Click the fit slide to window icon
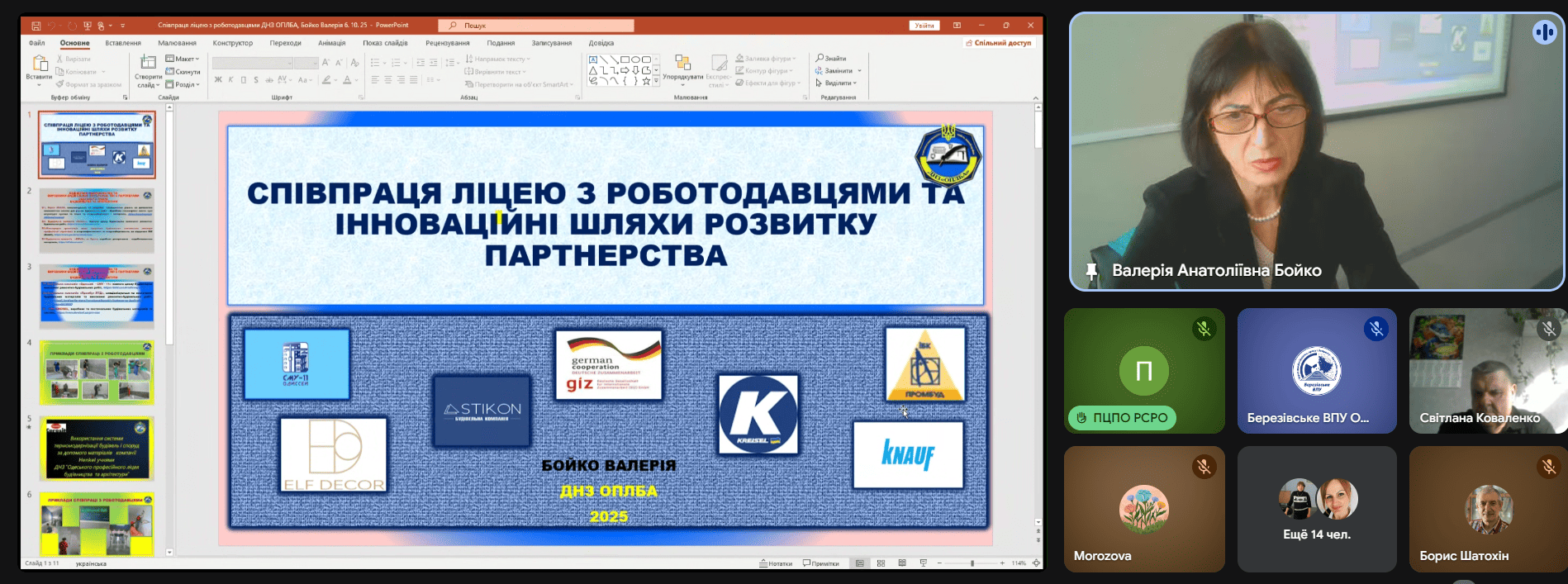Screen dimensions: 1568x584 pyautogui.click(x=1036, y=563)
